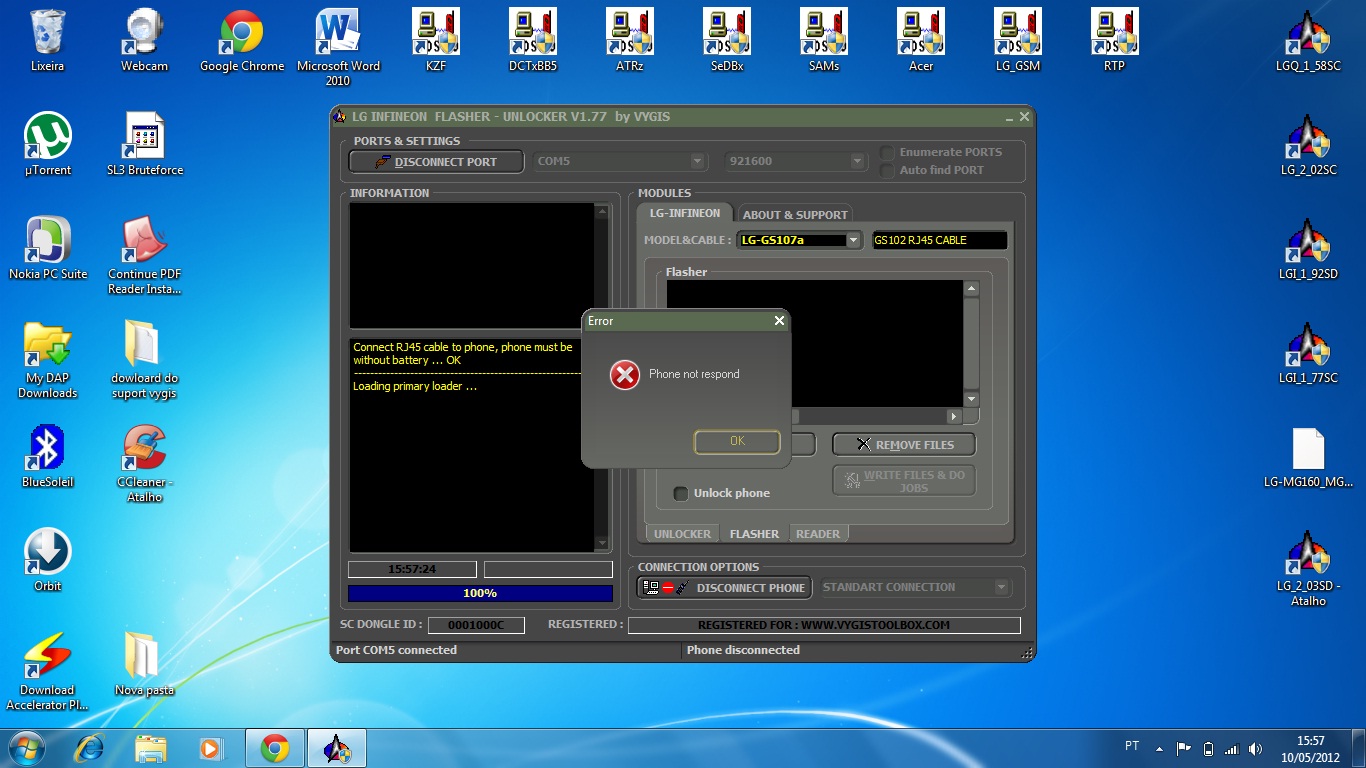The width and height of the screenshot is (1366, 768).
Task: Open CCleaner Atalho shortcut
Action: (x=144, y=463)
